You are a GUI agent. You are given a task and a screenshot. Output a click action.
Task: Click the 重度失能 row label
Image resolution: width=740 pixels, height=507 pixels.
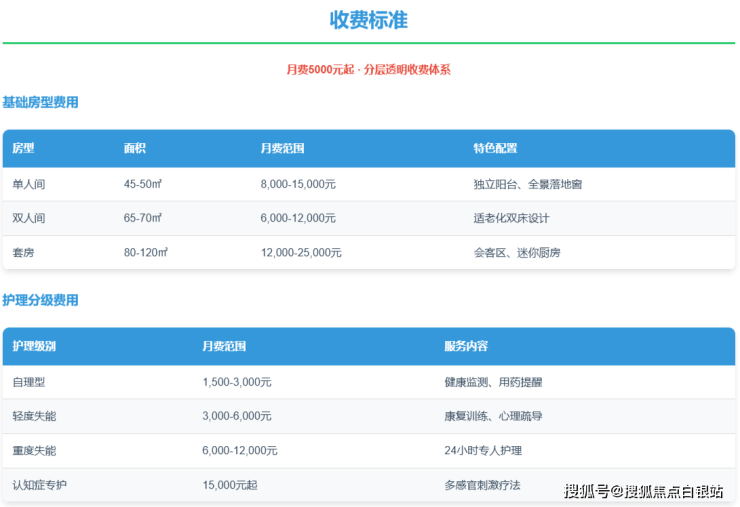coord(34,450)
